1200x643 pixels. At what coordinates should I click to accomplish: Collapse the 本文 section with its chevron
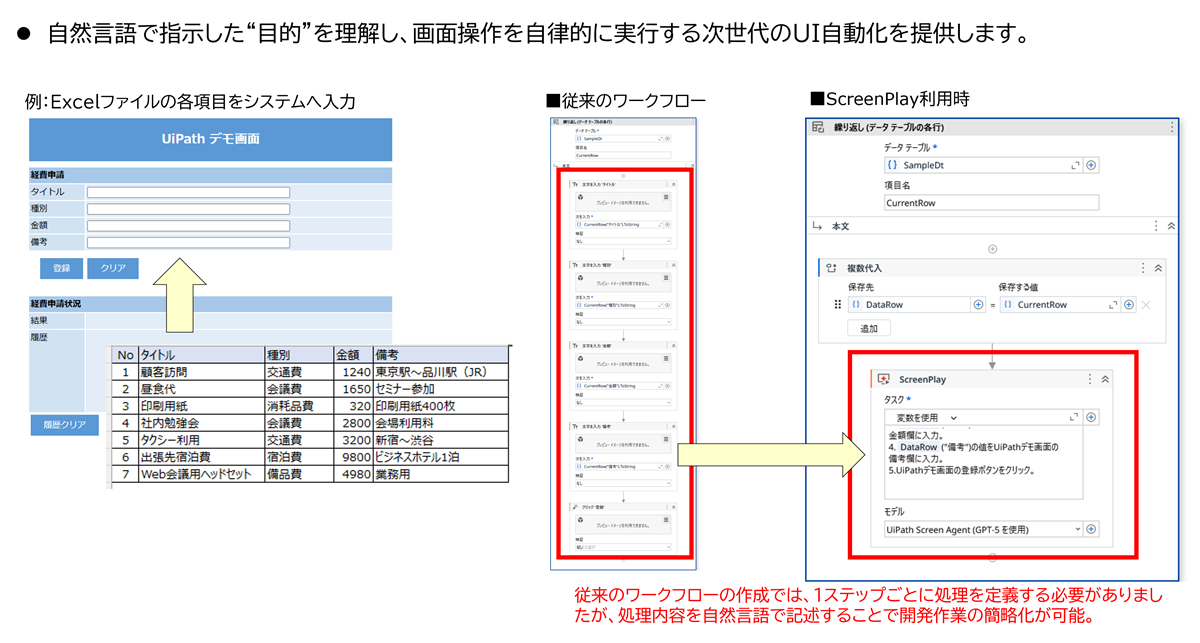[x=1172, y=227]
